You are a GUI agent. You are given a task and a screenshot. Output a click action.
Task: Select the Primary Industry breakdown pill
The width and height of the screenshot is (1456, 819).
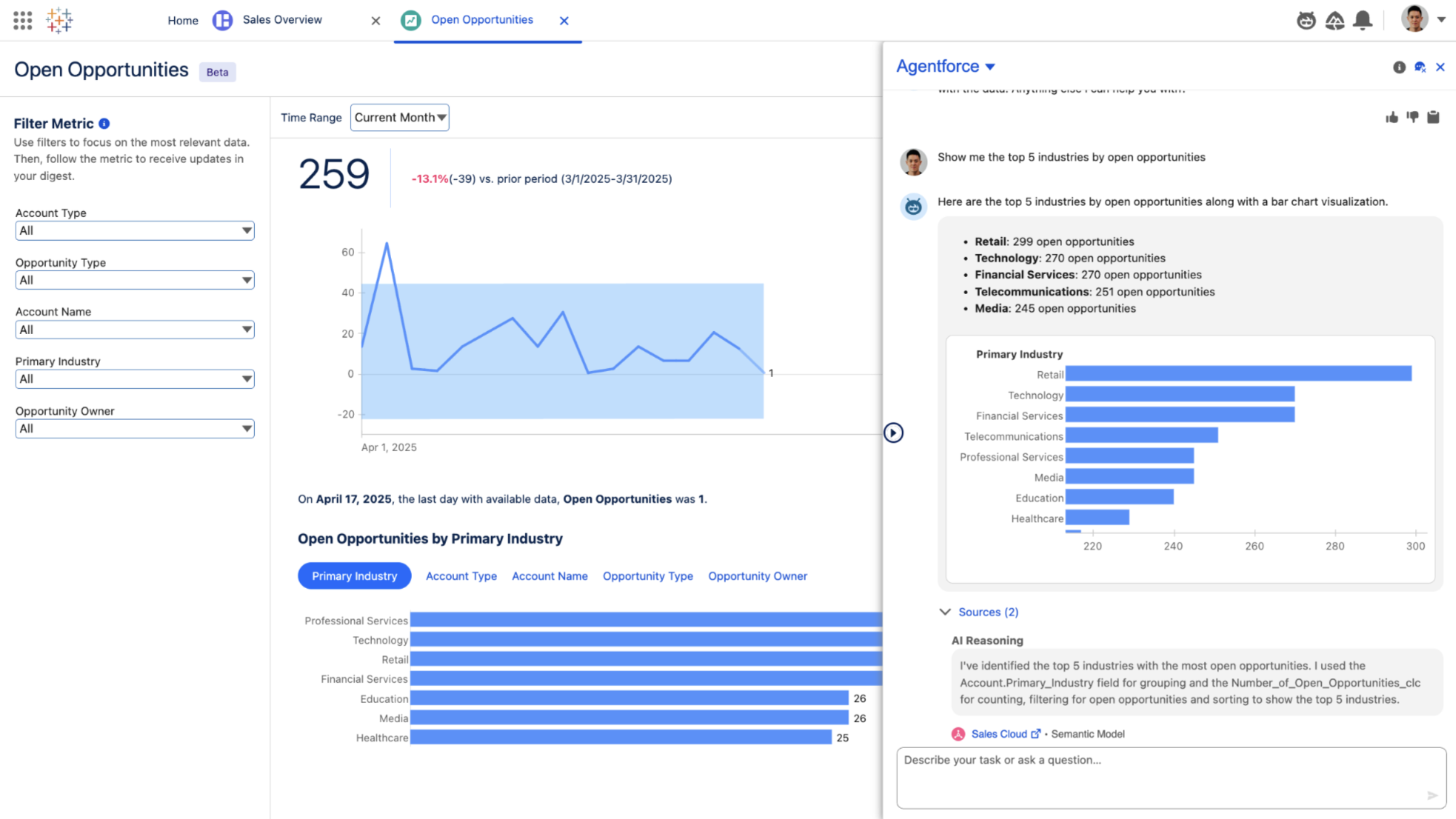[355, 576]
